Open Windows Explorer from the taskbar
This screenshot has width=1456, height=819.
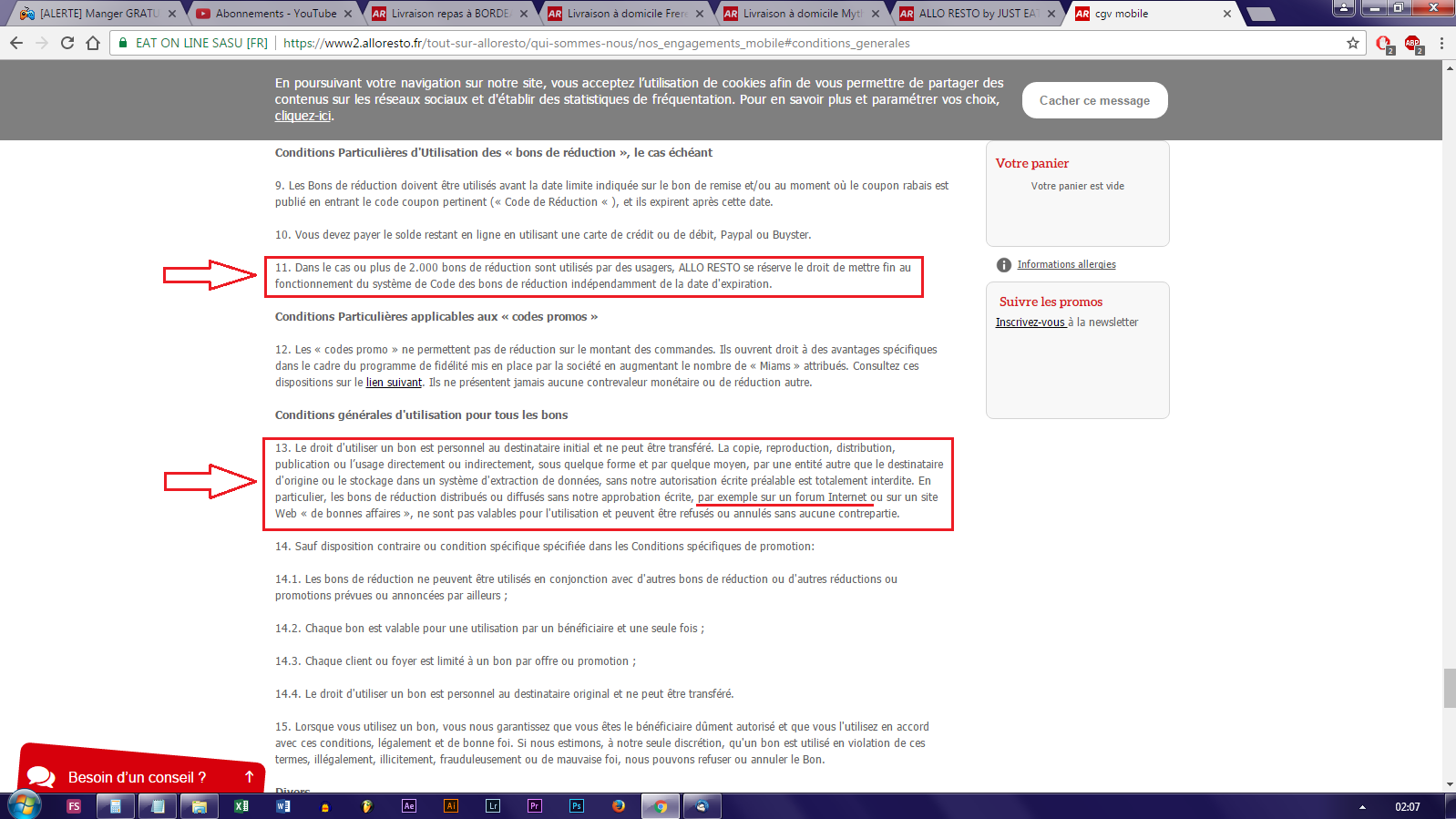[200, 806]
